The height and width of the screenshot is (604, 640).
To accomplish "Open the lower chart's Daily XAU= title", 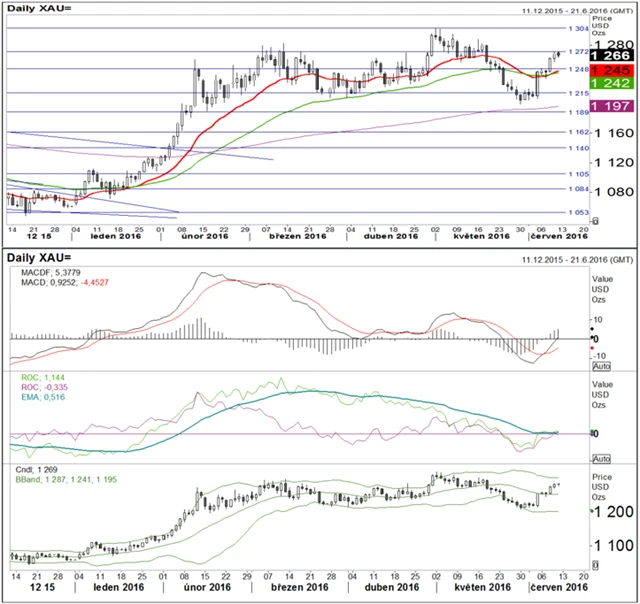I will 44,258.
